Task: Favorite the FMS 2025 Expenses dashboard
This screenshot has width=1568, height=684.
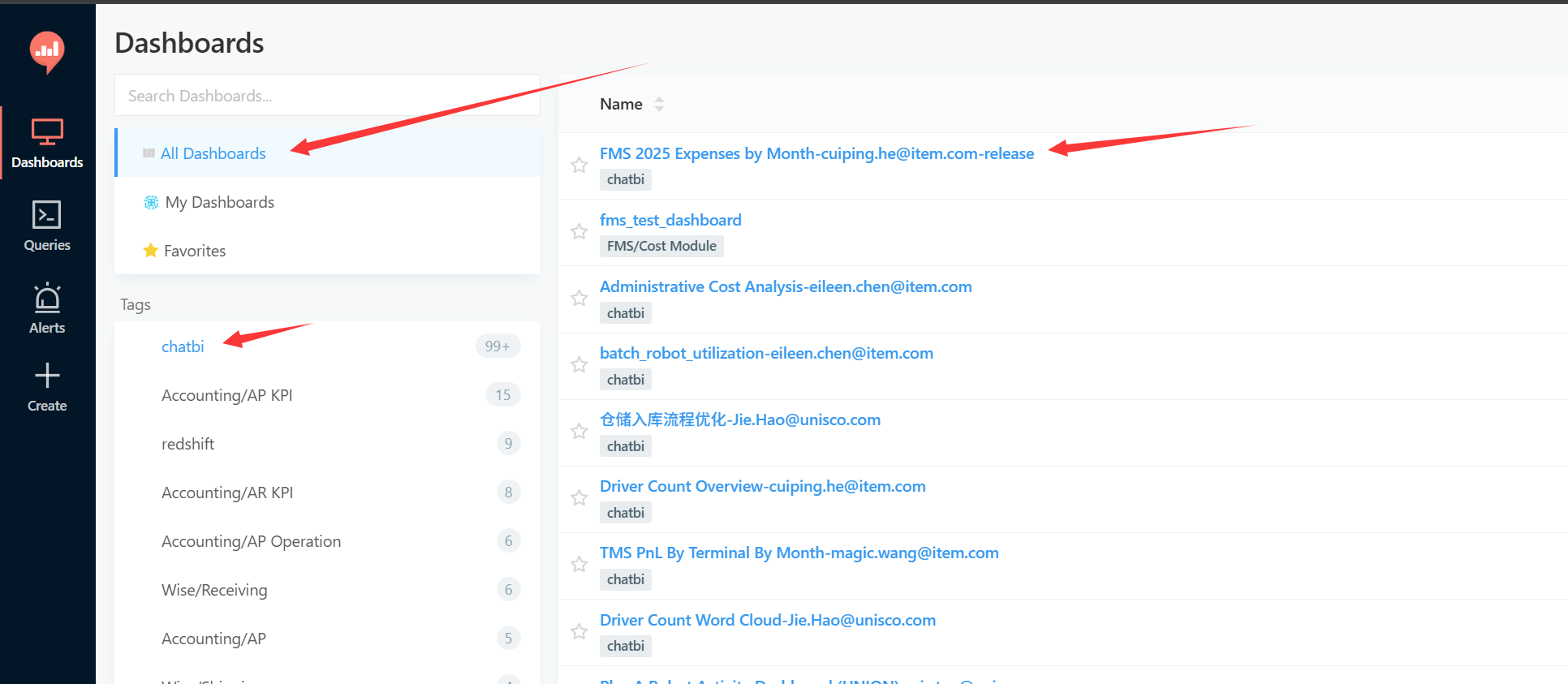Action: (x=579, y=166)
